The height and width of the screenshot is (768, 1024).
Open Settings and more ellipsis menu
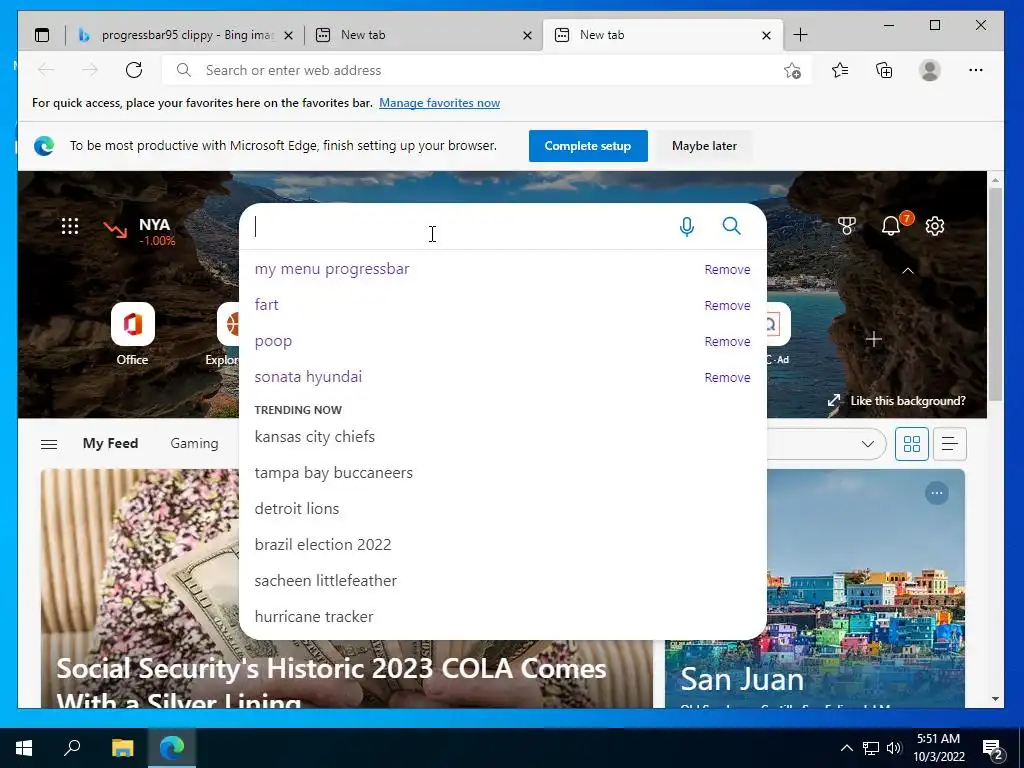pos(976,70)
